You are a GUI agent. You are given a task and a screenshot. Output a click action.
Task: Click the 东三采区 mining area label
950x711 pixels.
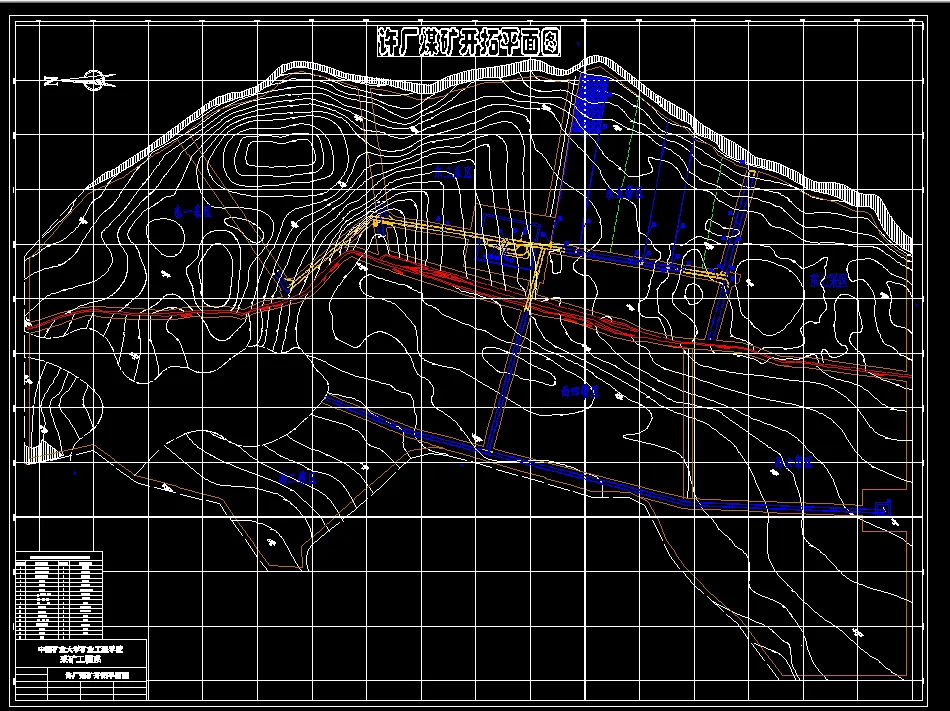point(454,172)
